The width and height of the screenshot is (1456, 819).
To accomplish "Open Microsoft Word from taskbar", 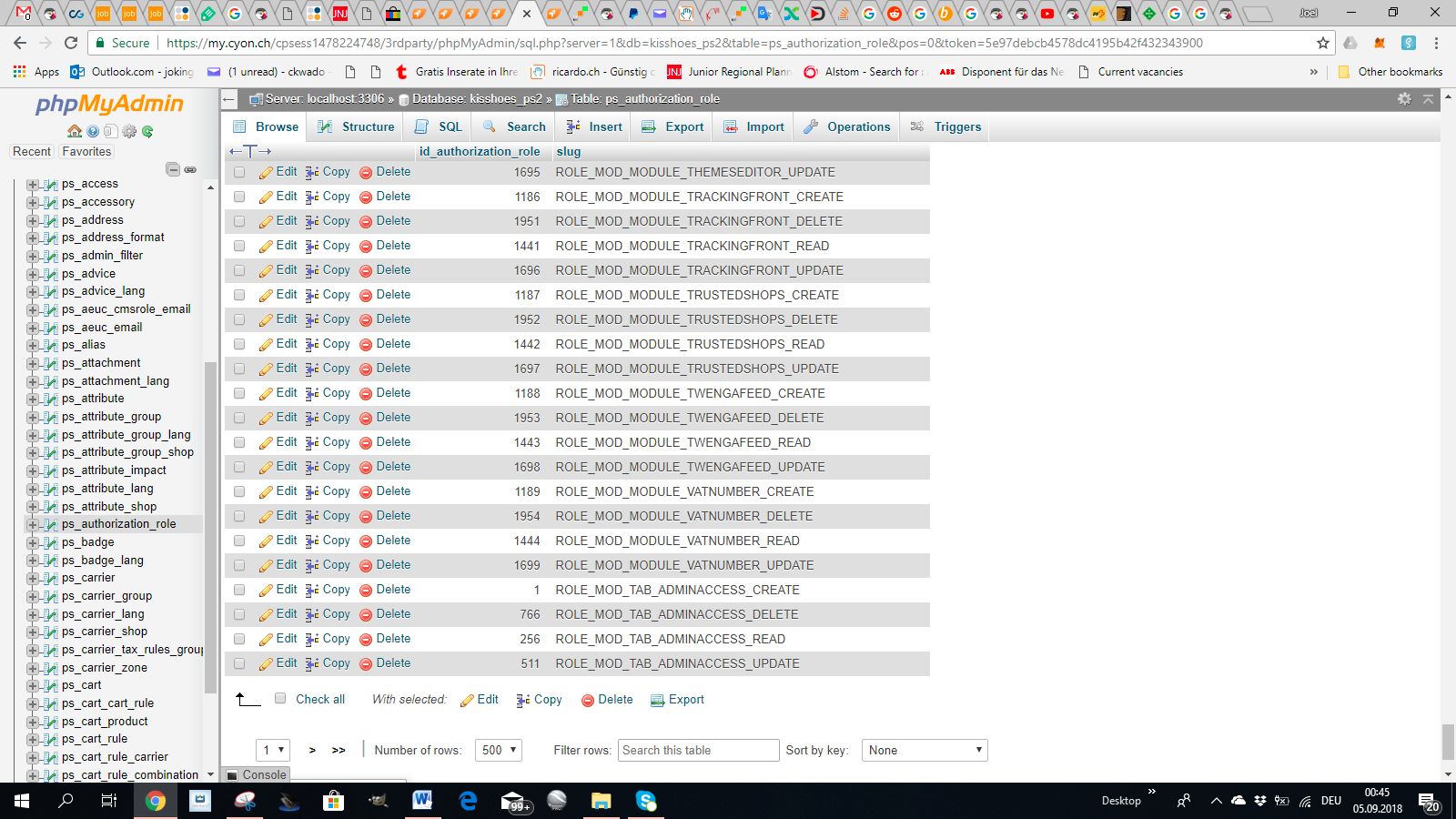I will pyautogui.click(x=422, y=801).
